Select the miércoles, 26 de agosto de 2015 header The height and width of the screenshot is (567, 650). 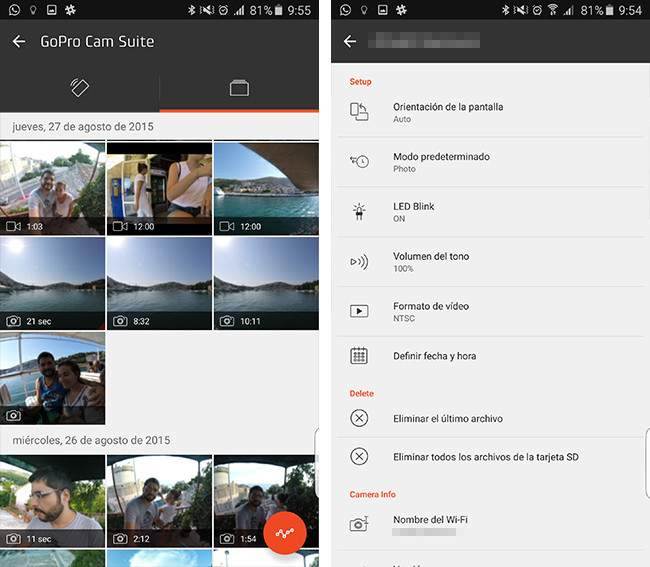point(91,440)
